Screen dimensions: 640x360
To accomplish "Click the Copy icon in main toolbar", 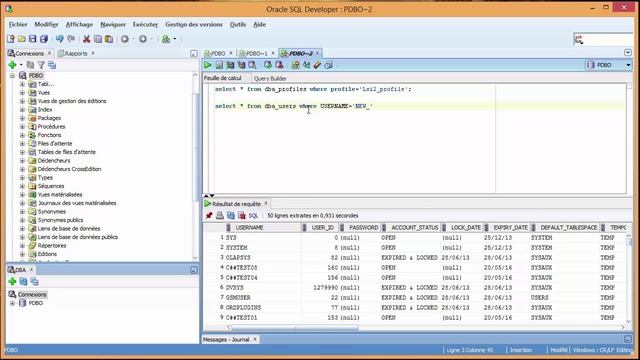I will click(98, 39).
